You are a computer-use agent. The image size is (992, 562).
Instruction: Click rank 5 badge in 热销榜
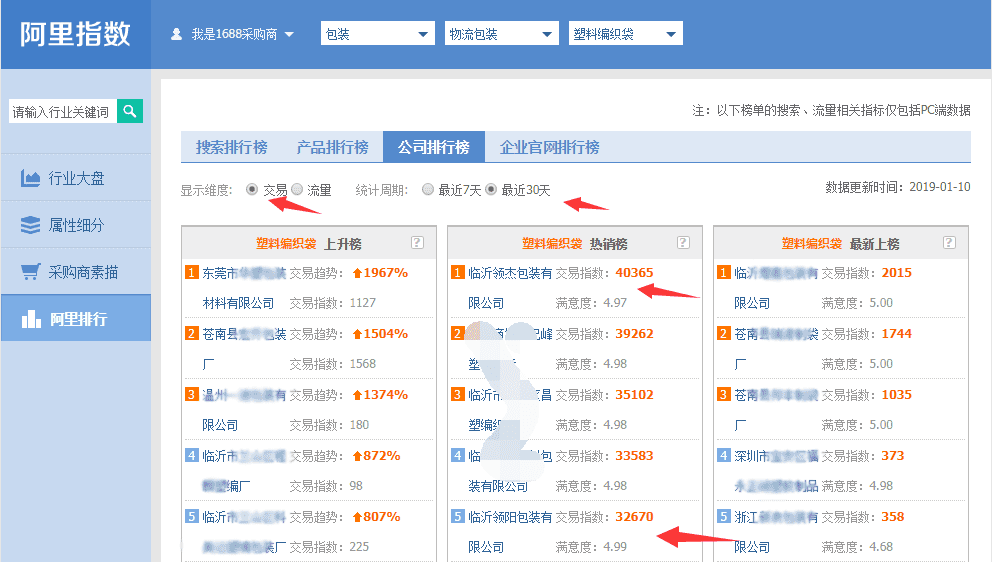click(458, 516)
